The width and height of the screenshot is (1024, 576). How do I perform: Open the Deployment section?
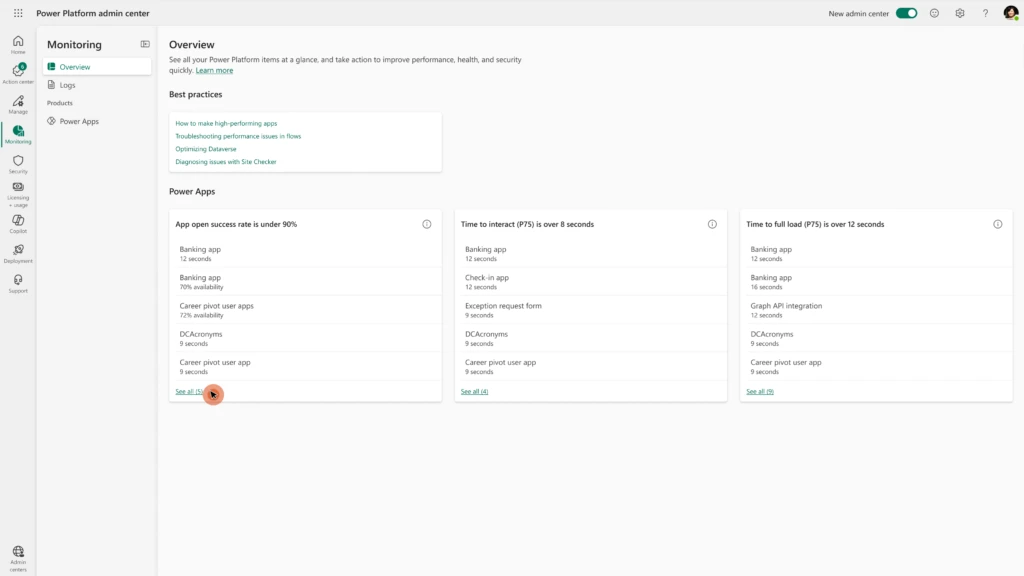[17, 253]
